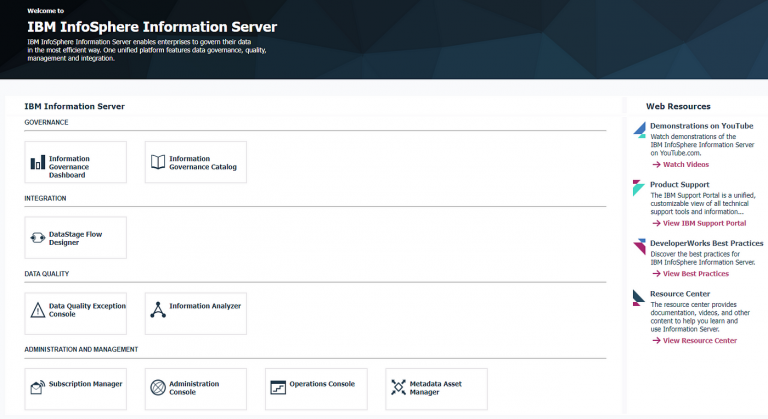768x419 pixels.
Task: Click the IBM InfoSphere Information Server banner title
Action: click(x=152, y=27)
